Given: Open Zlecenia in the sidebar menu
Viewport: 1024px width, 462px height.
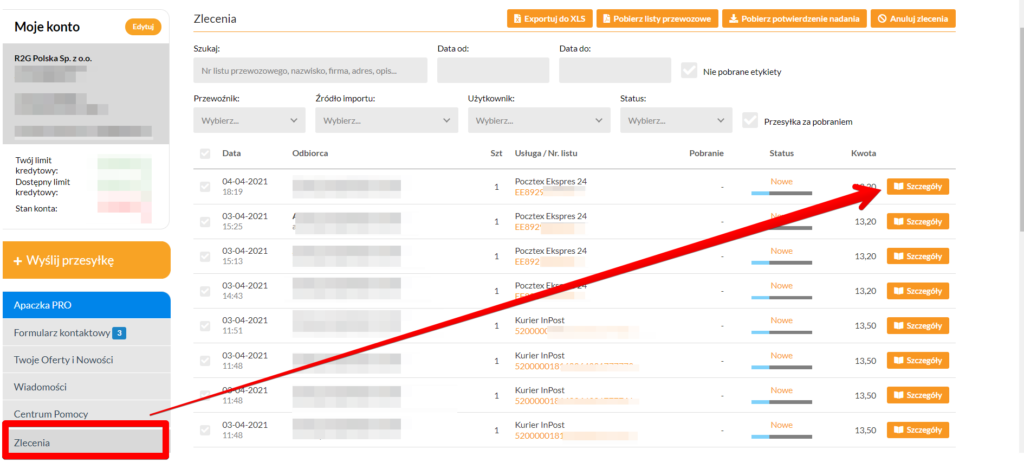Looking at the screenshot, I should (84, 442).
